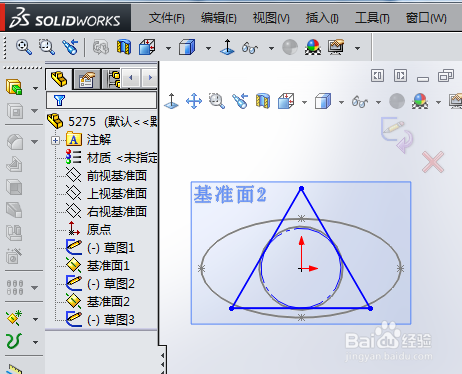Click View Orientation cube in main toolbar
The image size is (462, 374).
[x=147, y=47]
